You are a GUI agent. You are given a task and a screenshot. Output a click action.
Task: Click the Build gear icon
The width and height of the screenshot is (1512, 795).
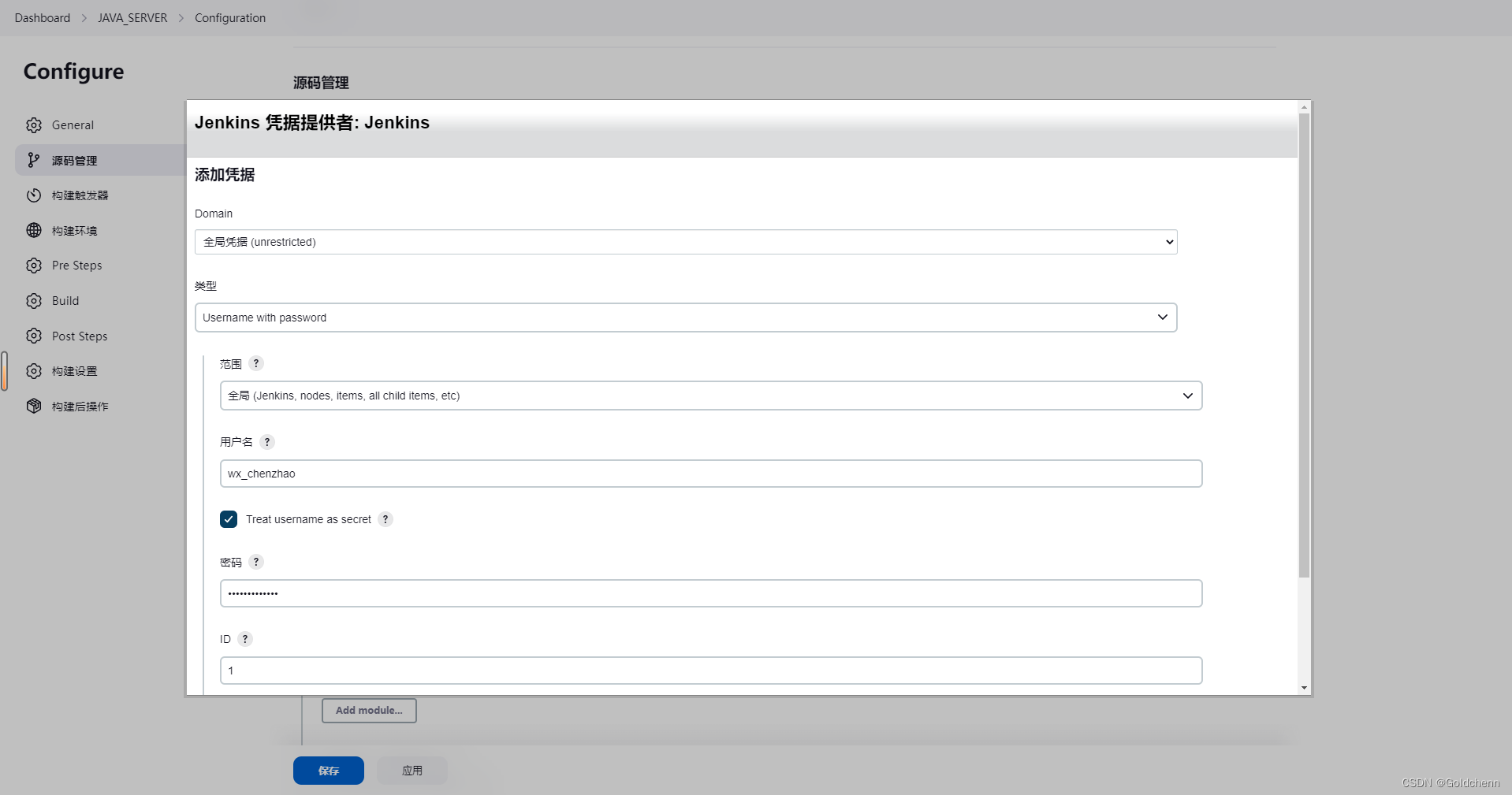(34, 301)
